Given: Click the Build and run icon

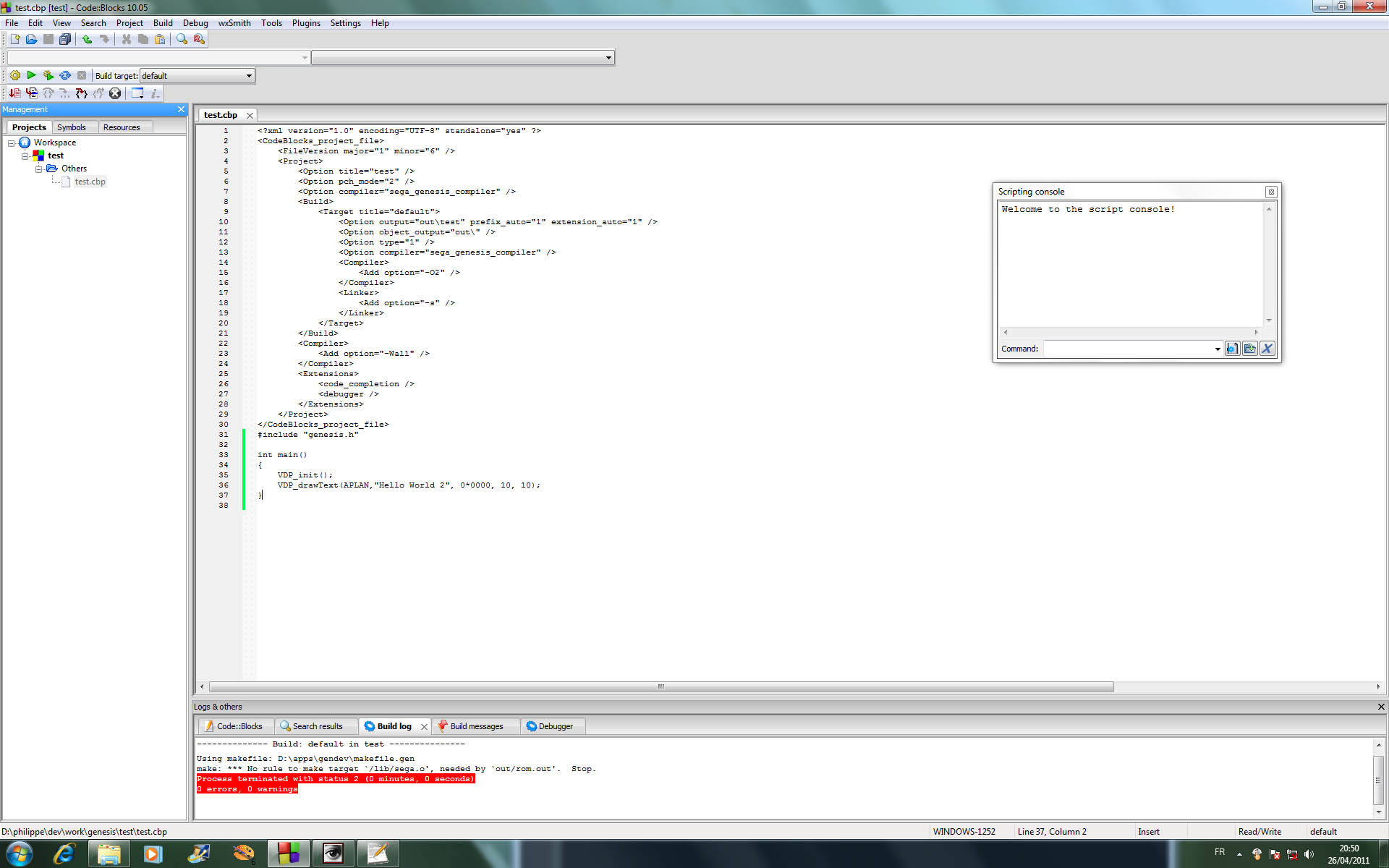Looking at the screenshot, I should [x=48, y=75].
